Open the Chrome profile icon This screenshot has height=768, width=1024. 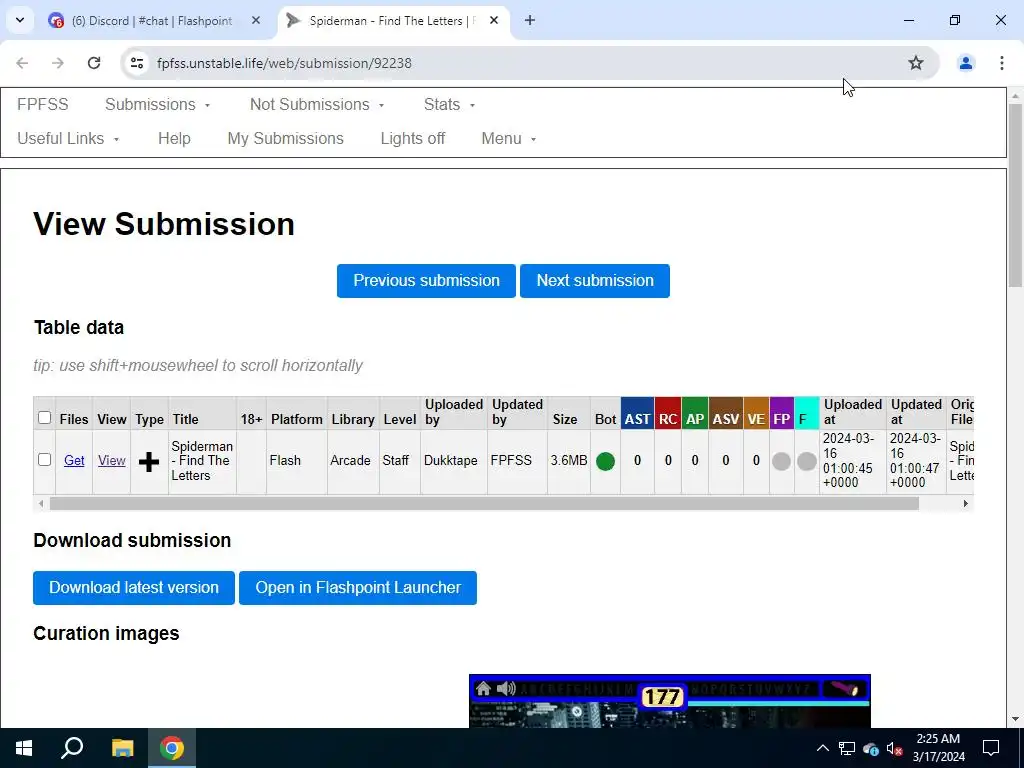(x=965, y=63)
